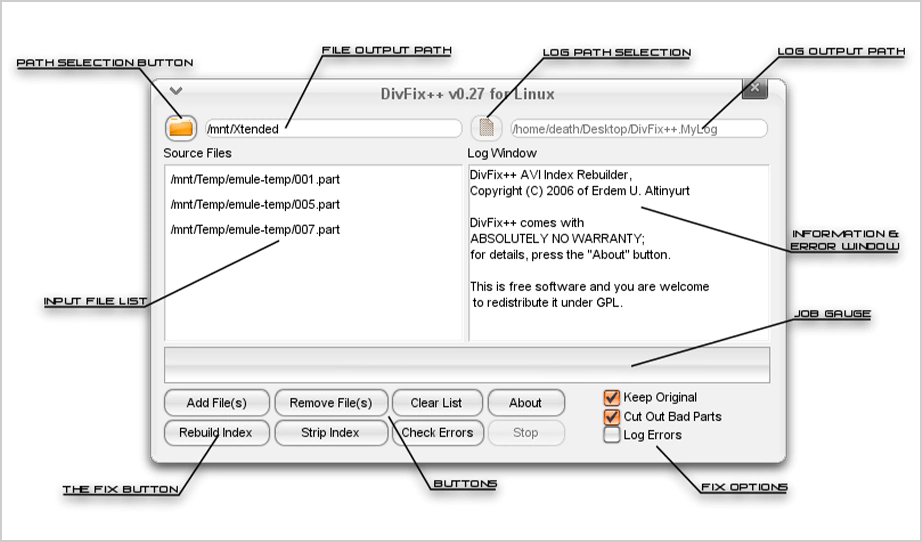The width and height of the screenshot is (922, 542).
Task: Click the ABSOLUTELY NO WARRANTY line in log
Action: click(x=557, y=239)
